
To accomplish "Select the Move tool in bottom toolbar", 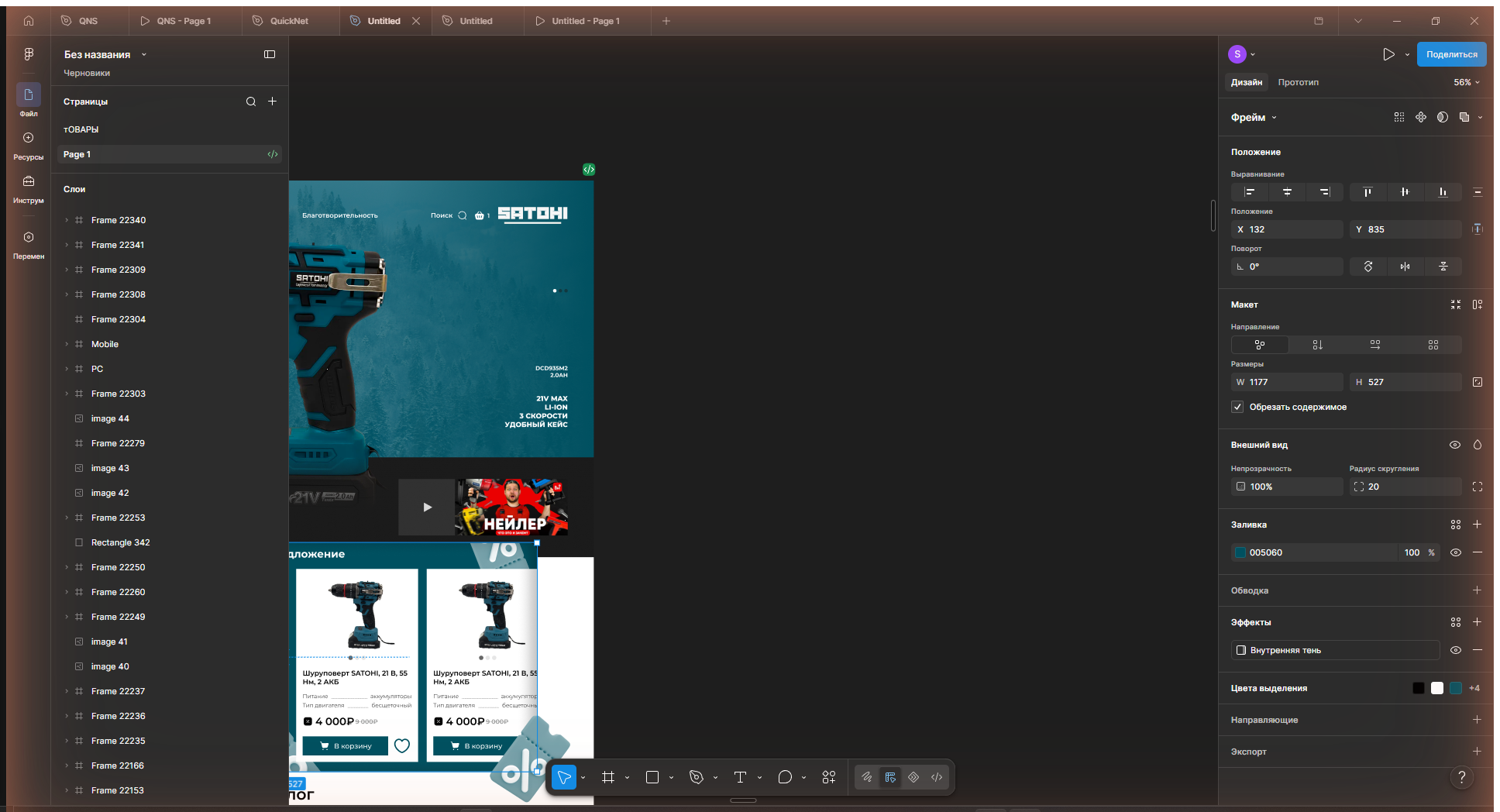I will tap(564, 777).
